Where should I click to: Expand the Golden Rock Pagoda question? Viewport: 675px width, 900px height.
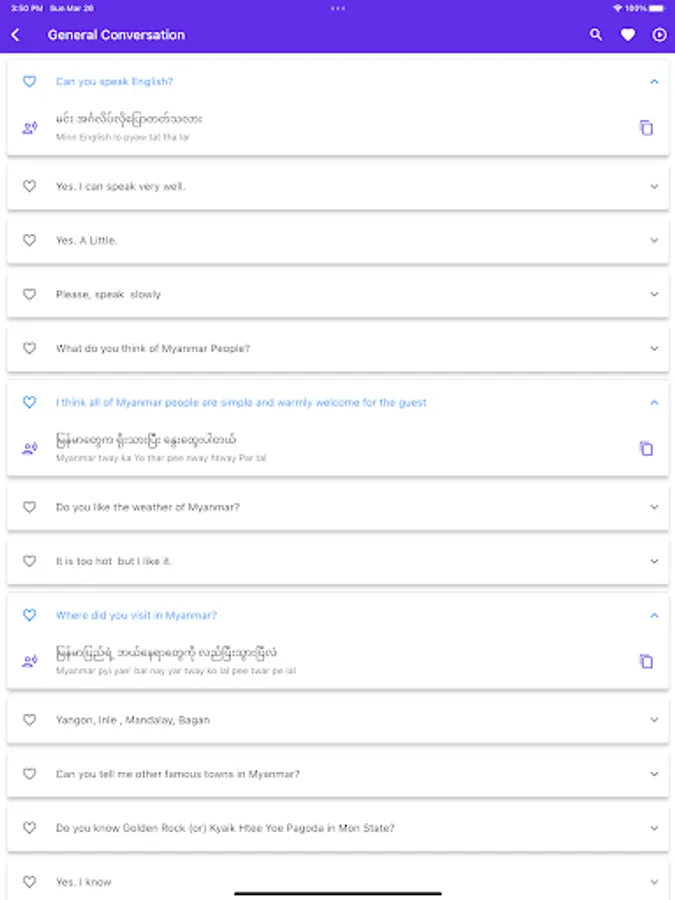pos(654,828)
